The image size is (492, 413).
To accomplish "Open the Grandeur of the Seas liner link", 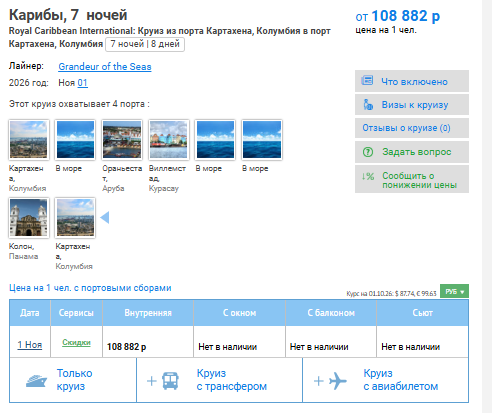I will click(x=105, y=67).
